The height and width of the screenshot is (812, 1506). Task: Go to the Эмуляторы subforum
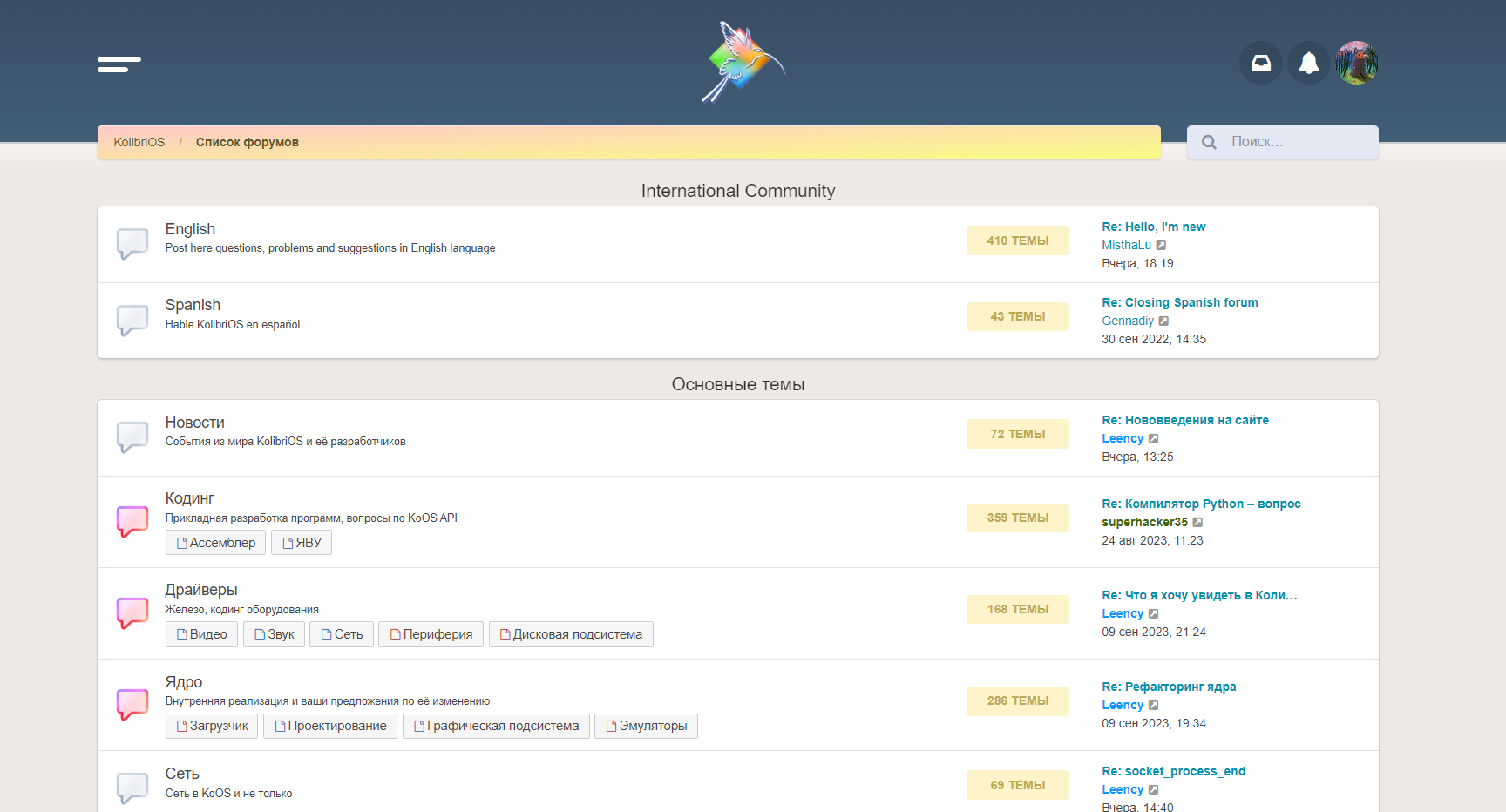646,726
